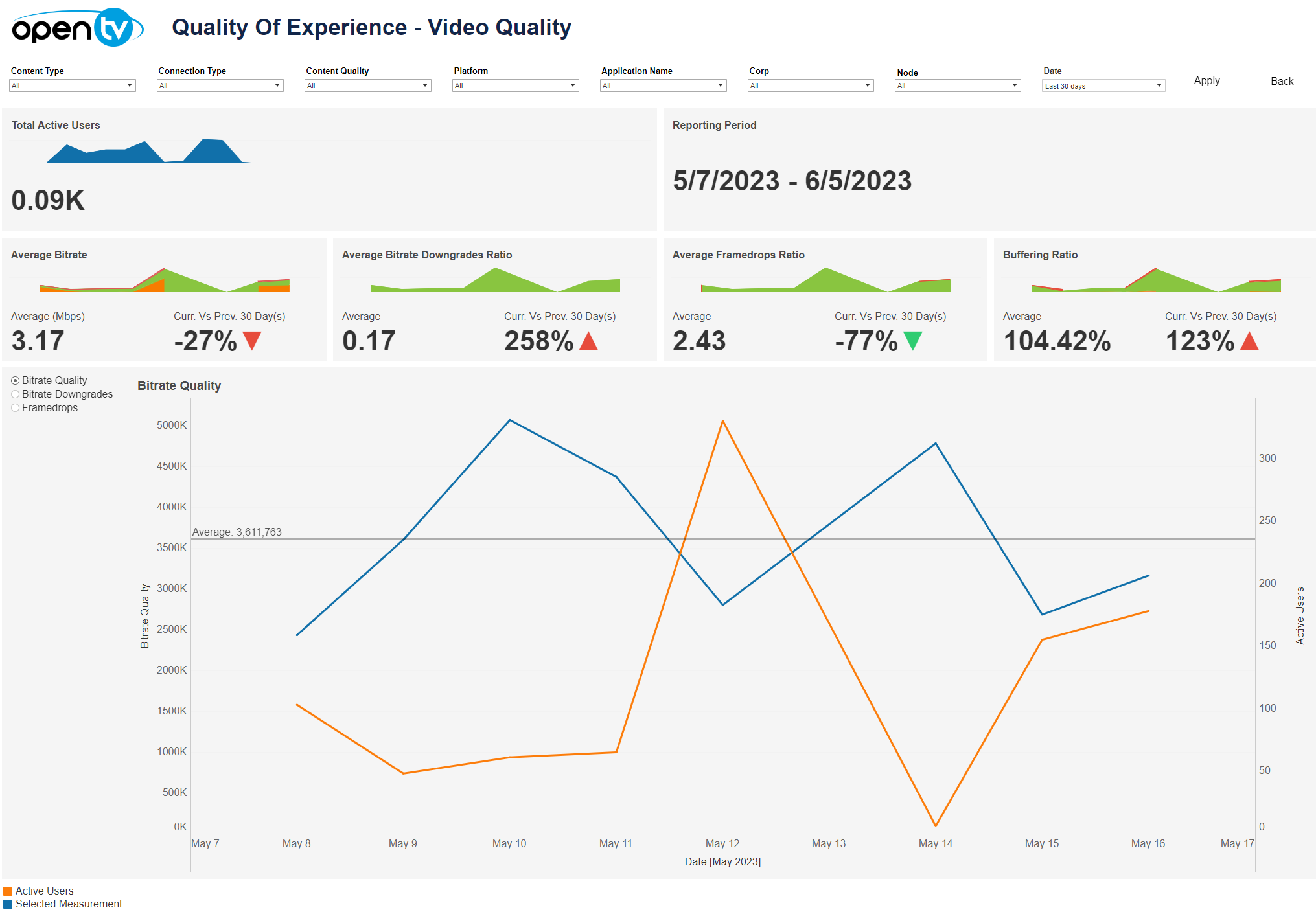Open the Platform filter dropdown

[x=515, y=85]
